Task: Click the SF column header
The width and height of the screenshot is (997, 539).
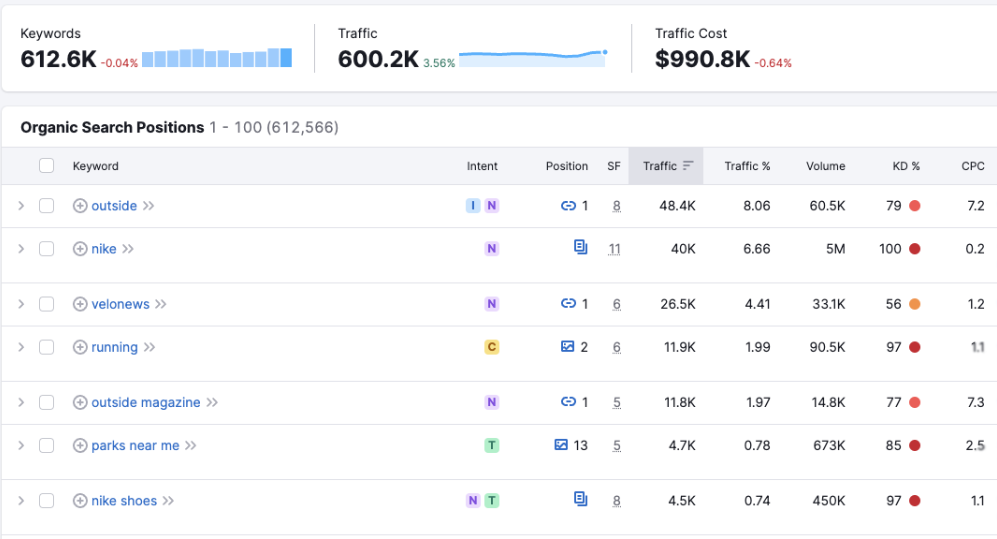Action: click(614, 166)
